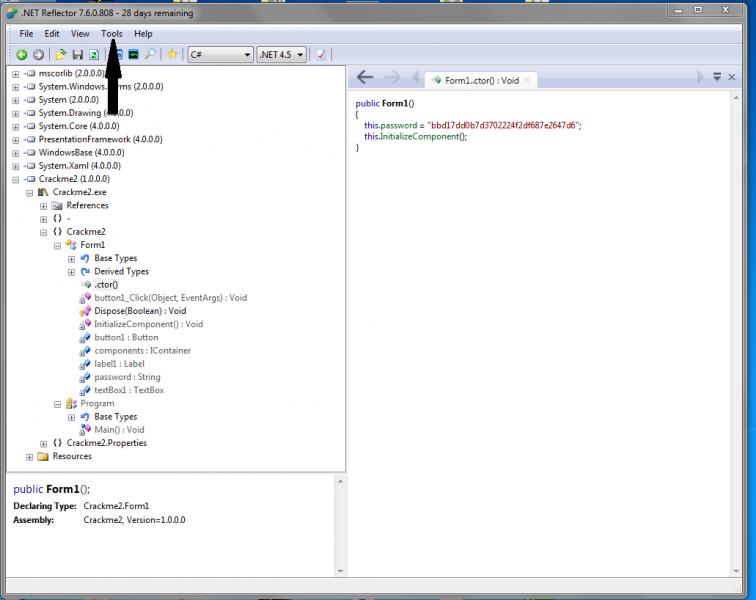Viewport: 756px width, 600px height.
Task: Collapse the Form1 class node
Action: 57,245
